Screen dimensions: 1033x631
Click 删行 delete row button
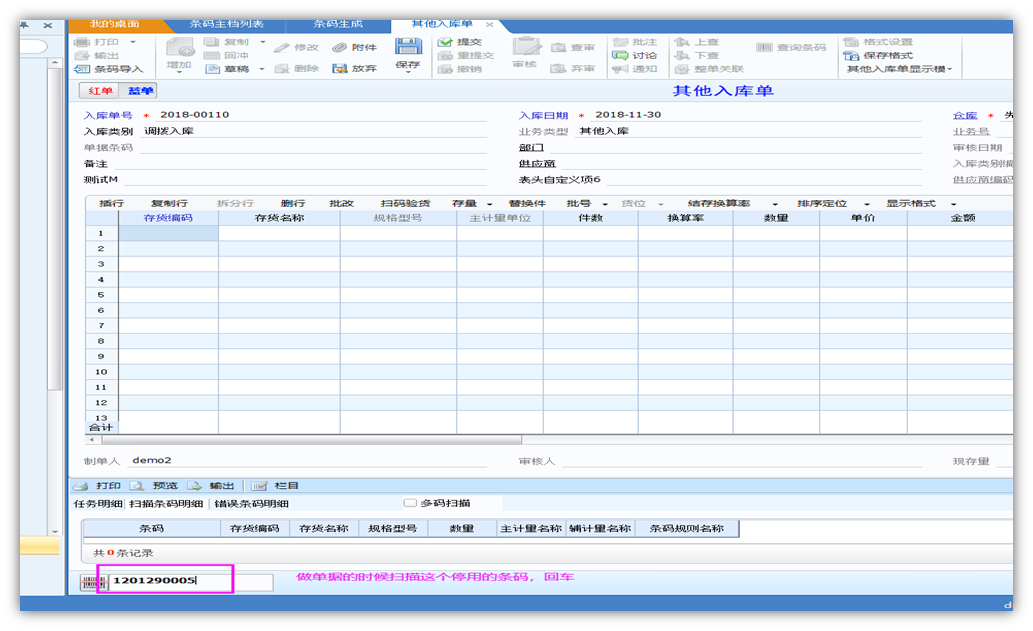pos(293,204)
